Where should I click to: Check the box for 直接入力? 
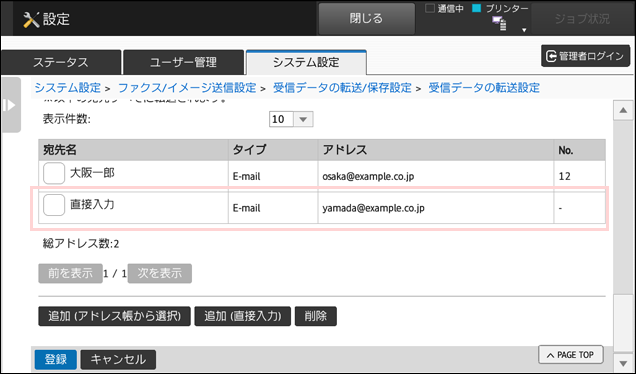tap(54, 205)
